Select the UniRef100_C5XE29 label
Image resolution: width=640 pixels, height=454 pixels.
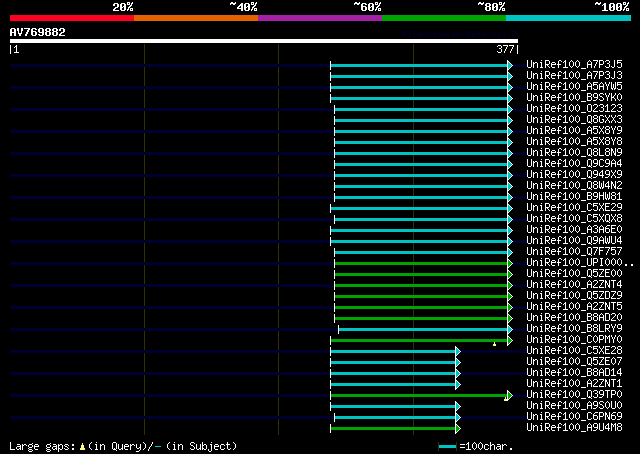point(574,207)
